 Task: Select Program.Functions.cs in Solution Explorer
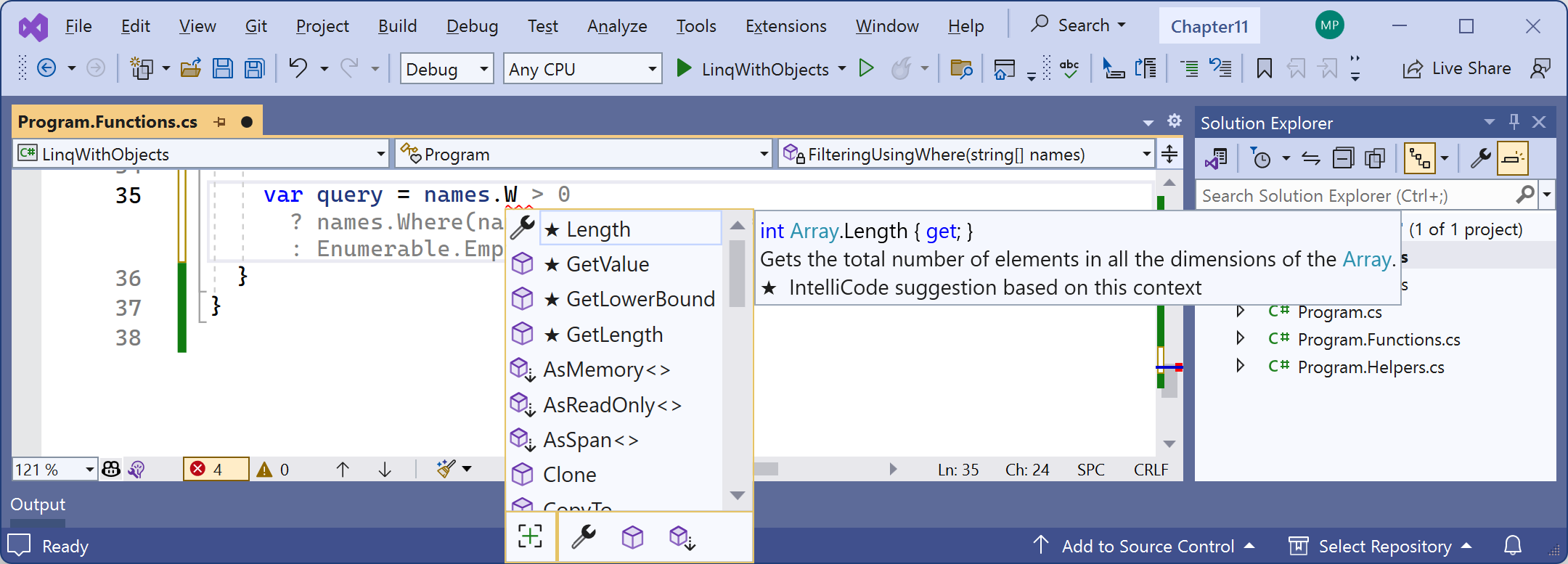point(1379,339)
